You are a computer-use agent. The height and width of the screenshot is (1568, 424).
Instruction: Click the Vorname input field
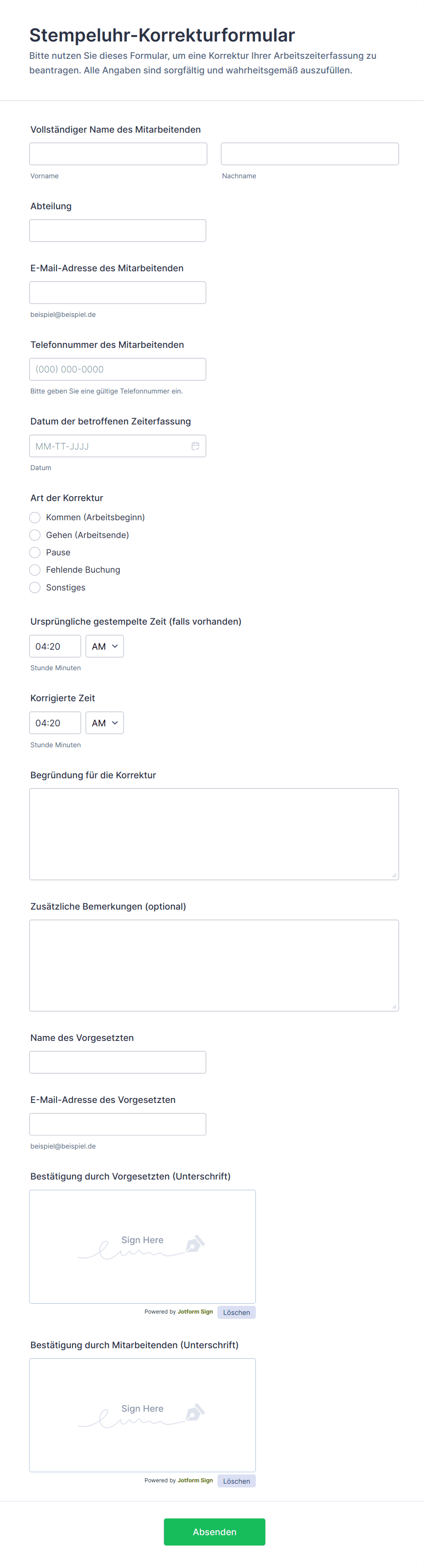[x=118, y=153]
